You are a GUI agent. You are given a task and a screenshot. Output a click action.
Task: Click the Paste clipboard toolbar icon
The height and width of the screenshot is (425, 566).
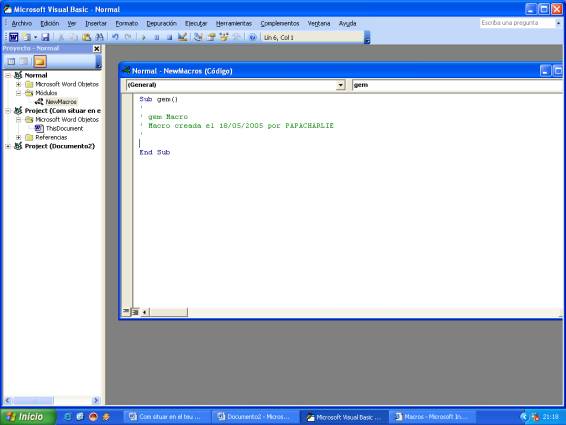coord(86,37)
